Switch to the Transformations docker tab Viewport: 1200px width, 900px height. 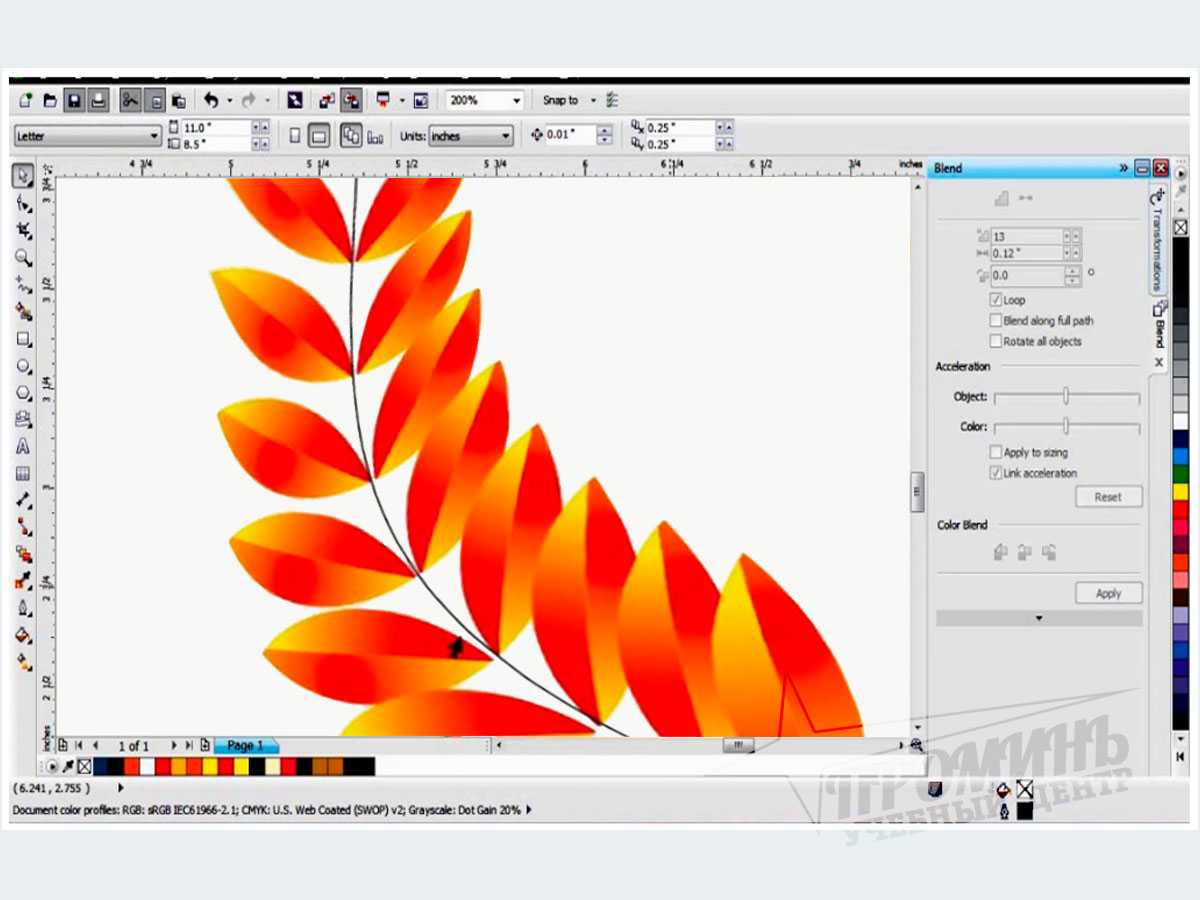[1159, 239]
